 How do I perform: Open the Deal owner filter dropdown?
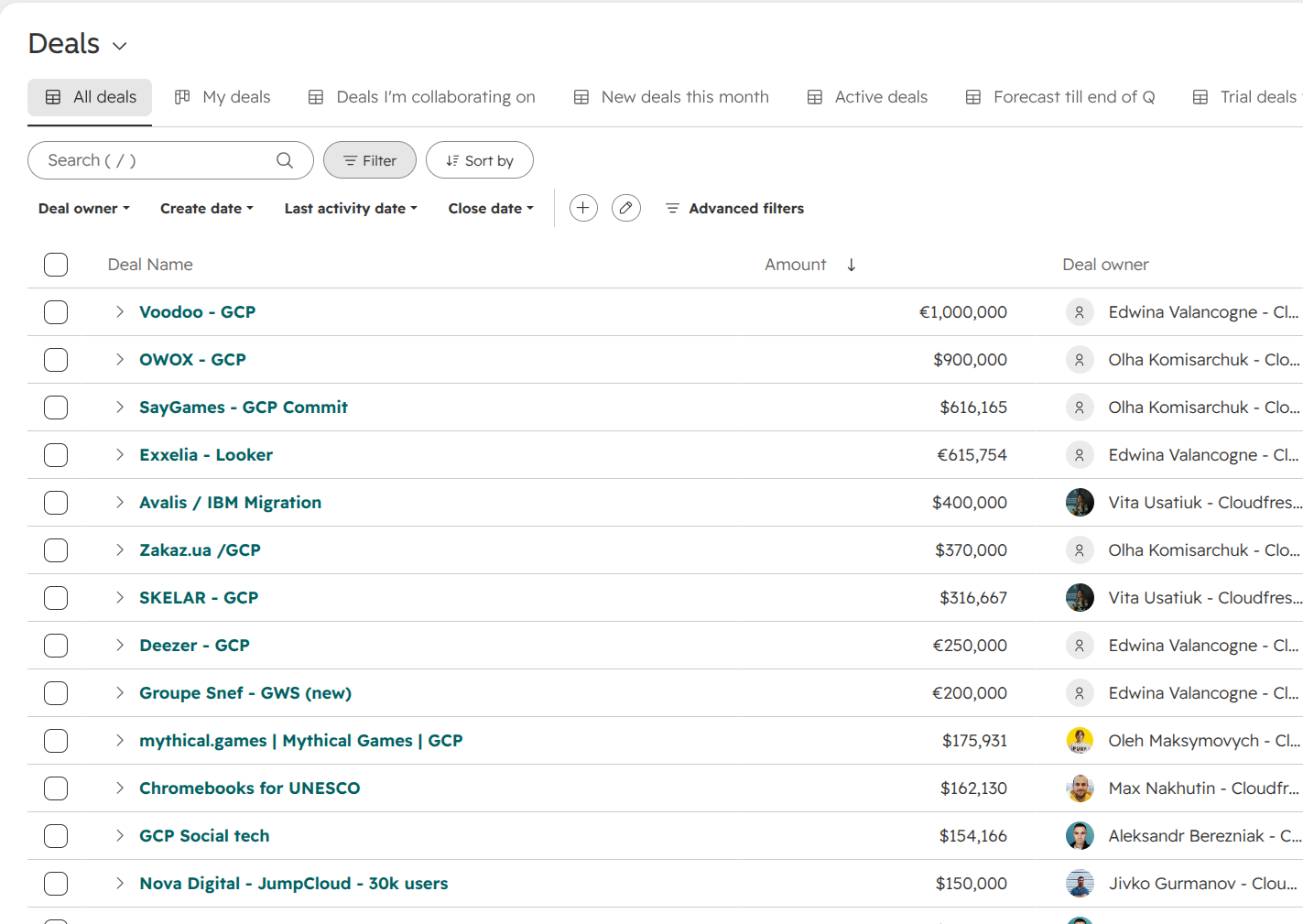(x=84, y=209)
